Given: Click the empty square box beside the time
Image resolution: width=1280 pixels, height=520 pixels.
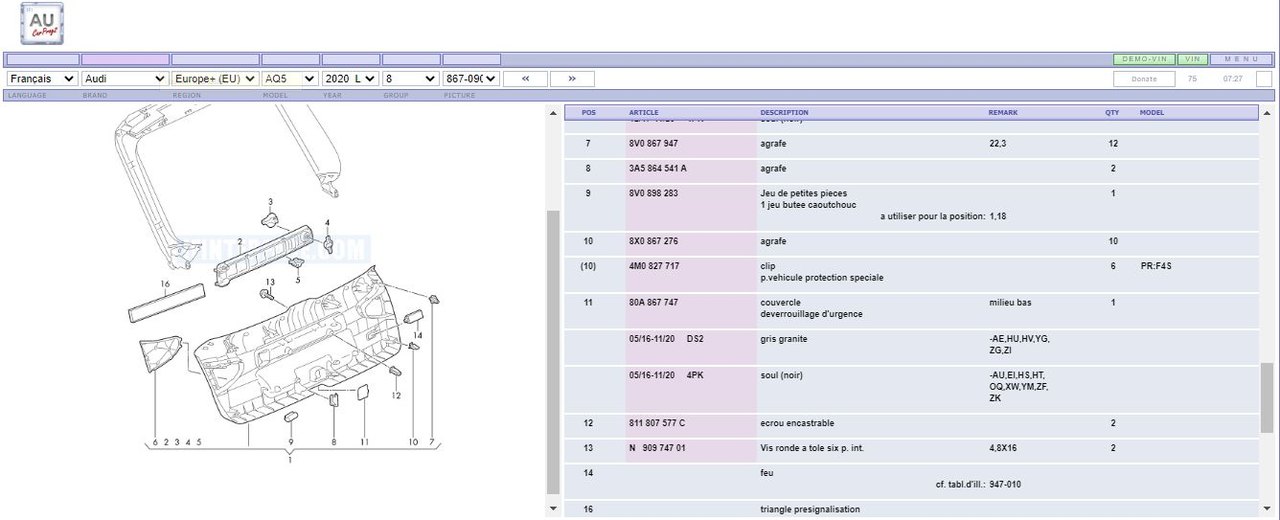Looking at the screenshot, I should click(x=1264, y=79).
